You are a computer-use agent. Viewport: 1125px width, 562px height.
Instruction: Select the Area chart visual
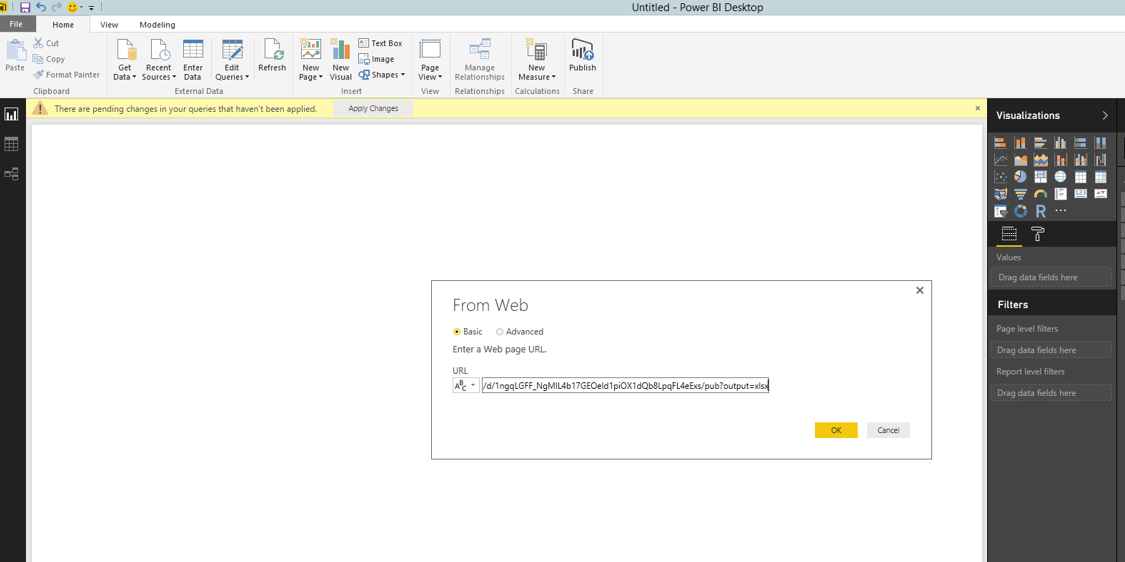1020,159
